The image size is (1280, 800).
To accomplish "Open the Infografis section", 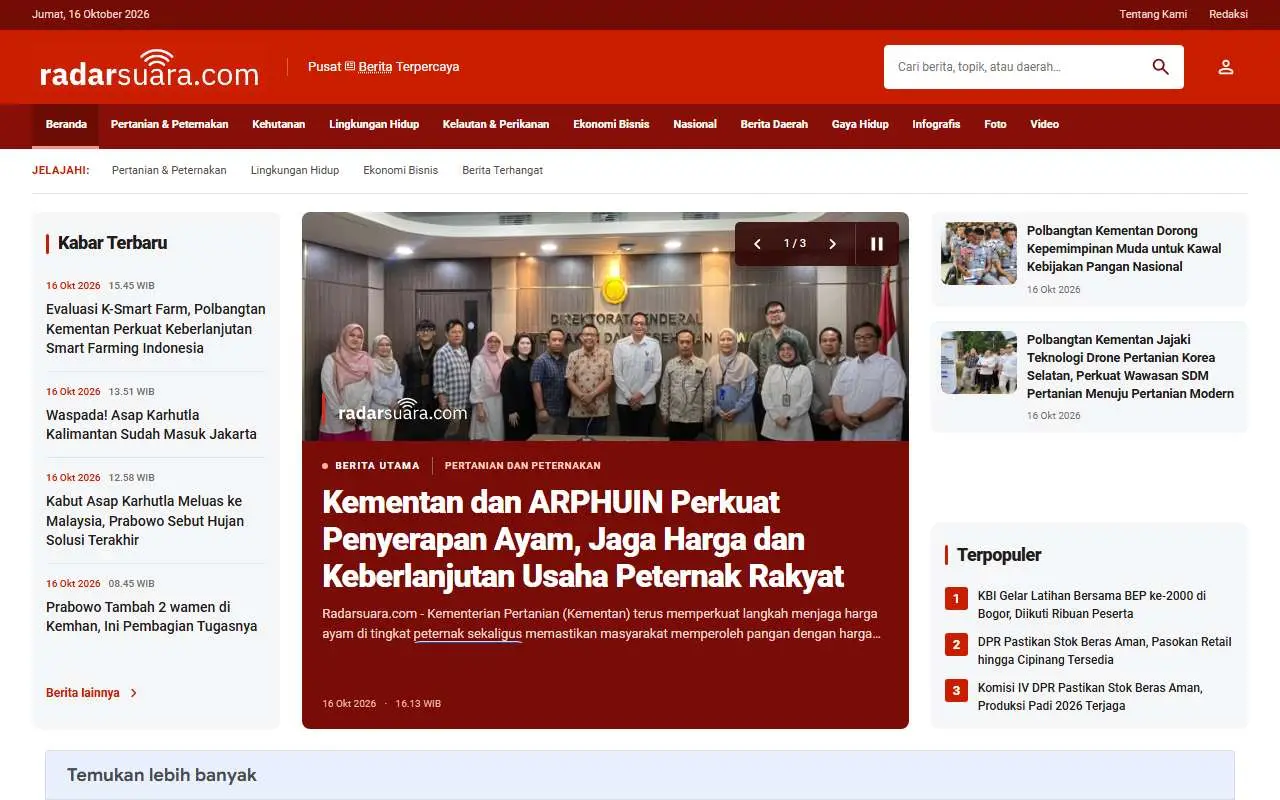I will (x=936, y=125).
